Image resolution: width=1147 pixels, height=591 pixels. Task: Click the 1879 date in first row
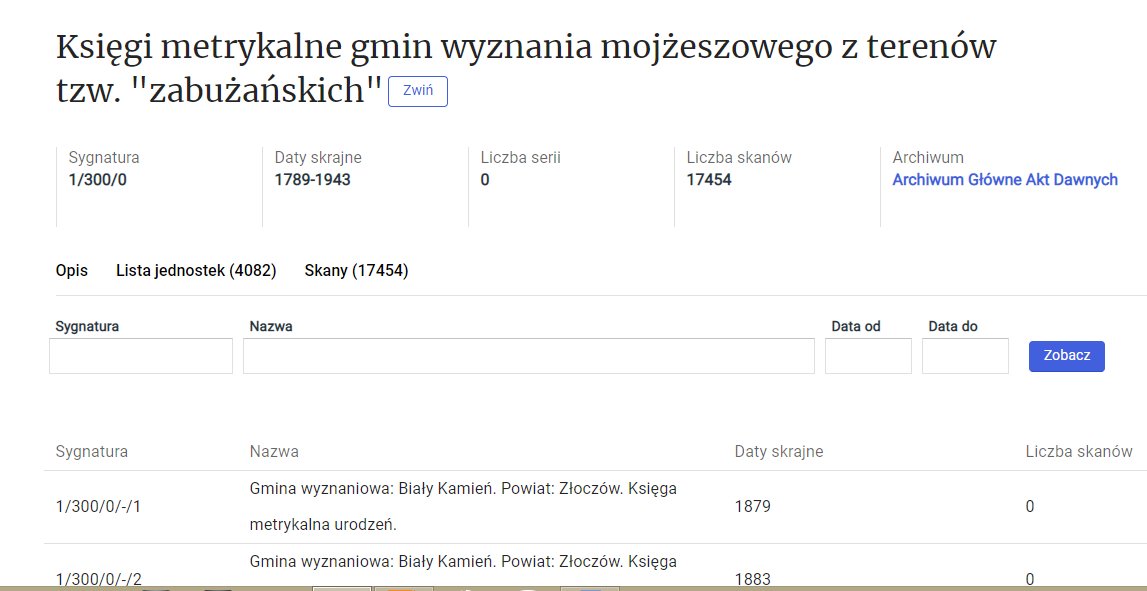[752, 506]
